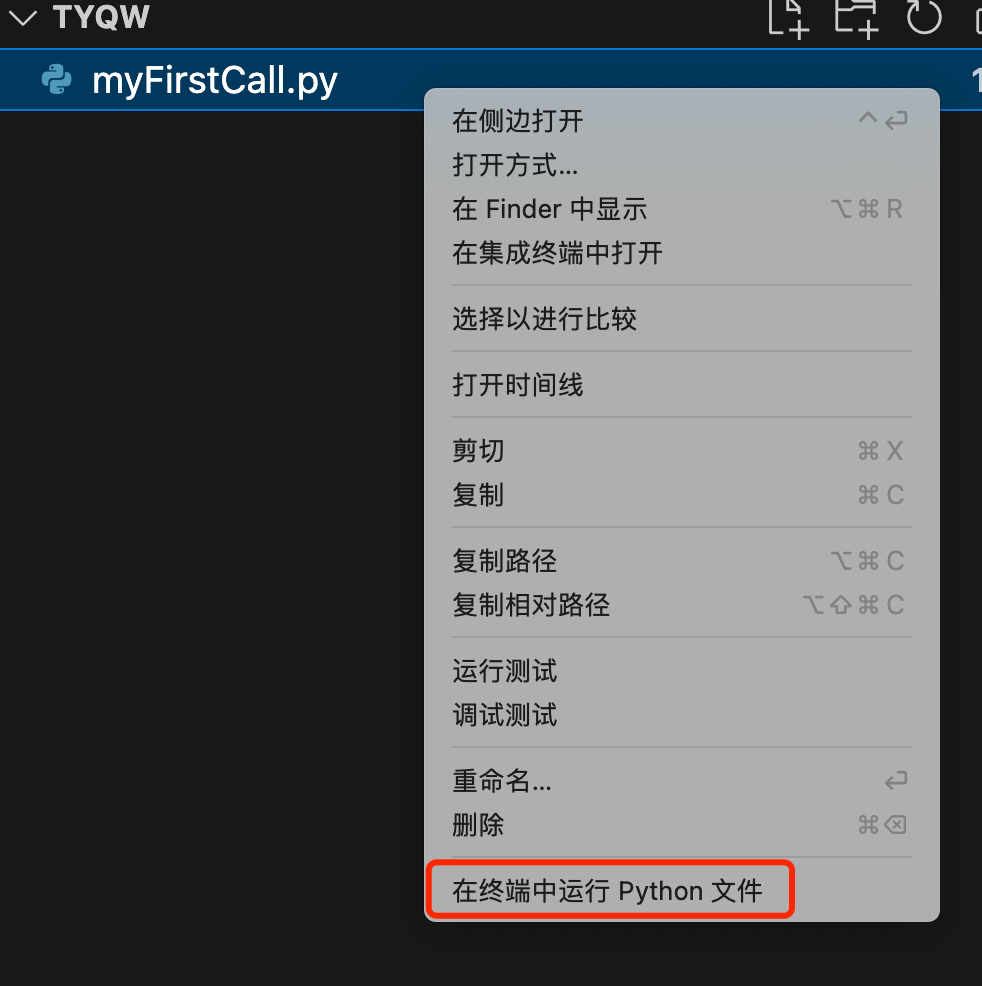Click the New File icon in explorer header
This screenshot has width=982, height=986.
(788, 18)
